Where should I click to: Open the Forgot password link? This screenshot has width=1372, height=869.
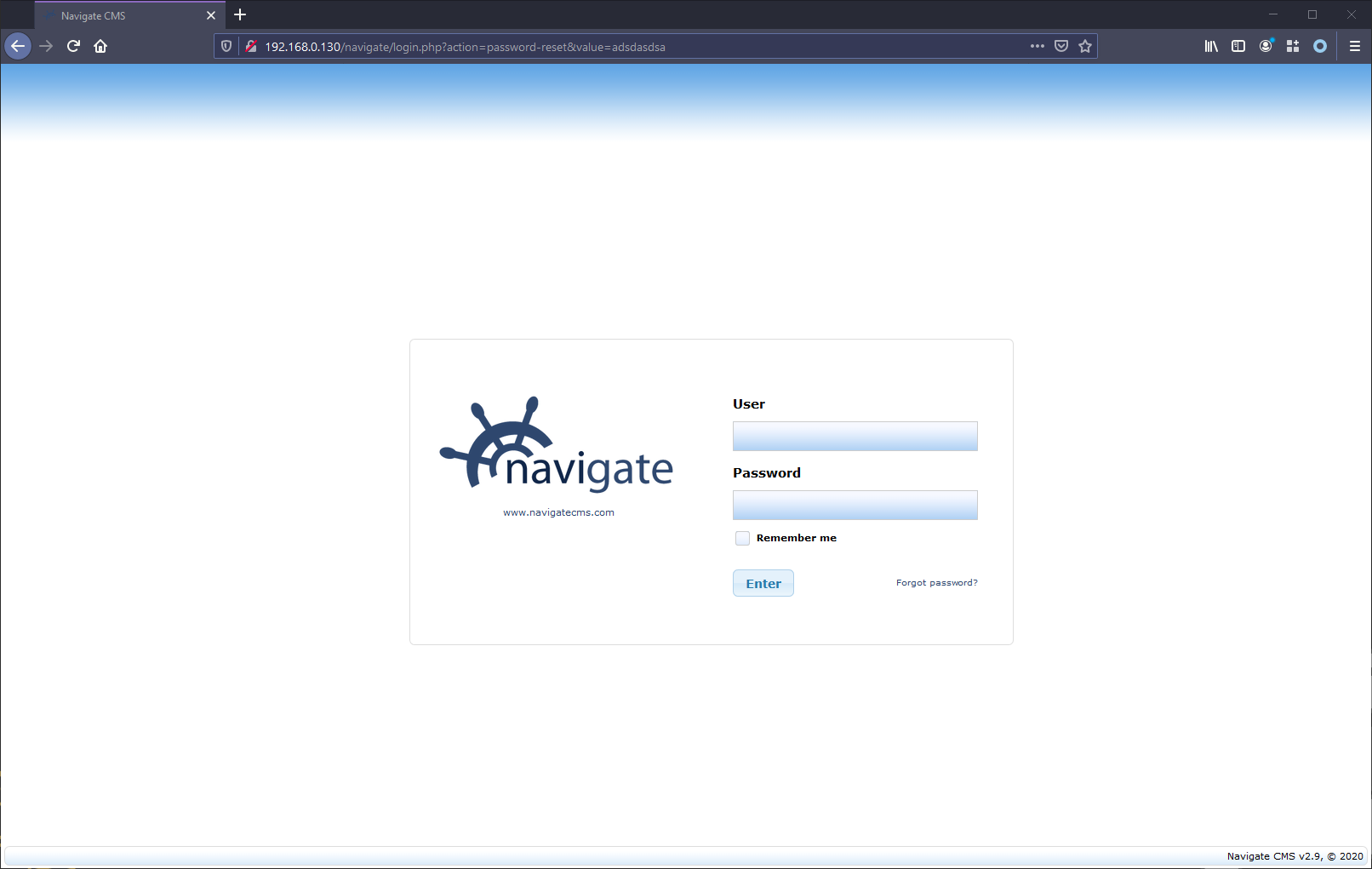(x=937, y=583)
